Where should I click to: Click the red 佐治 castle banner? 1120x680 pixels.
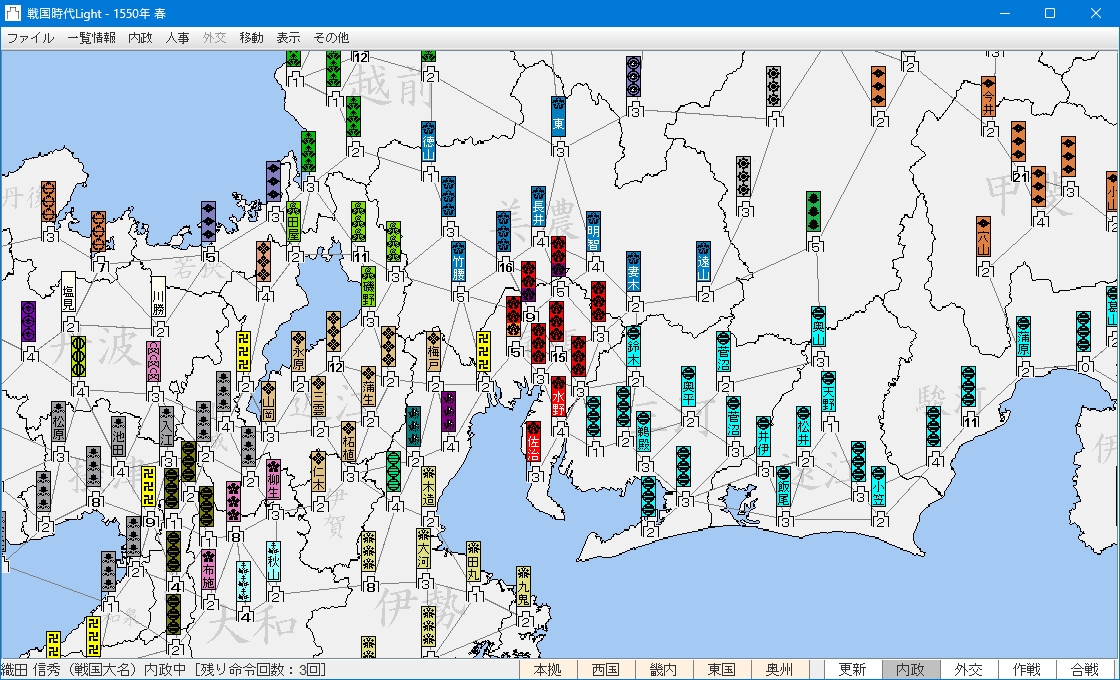[x=533, y=441]
